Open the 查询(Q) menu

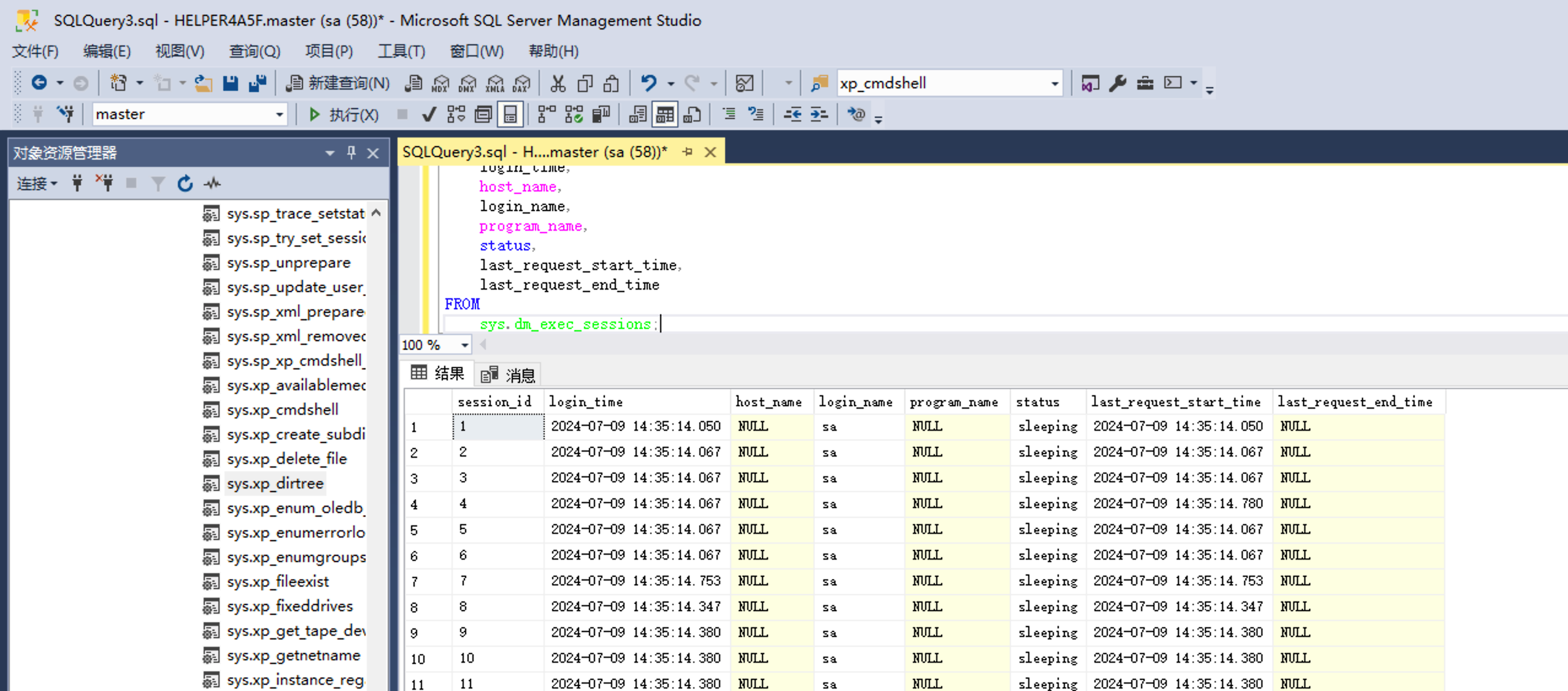click(255, 51)
